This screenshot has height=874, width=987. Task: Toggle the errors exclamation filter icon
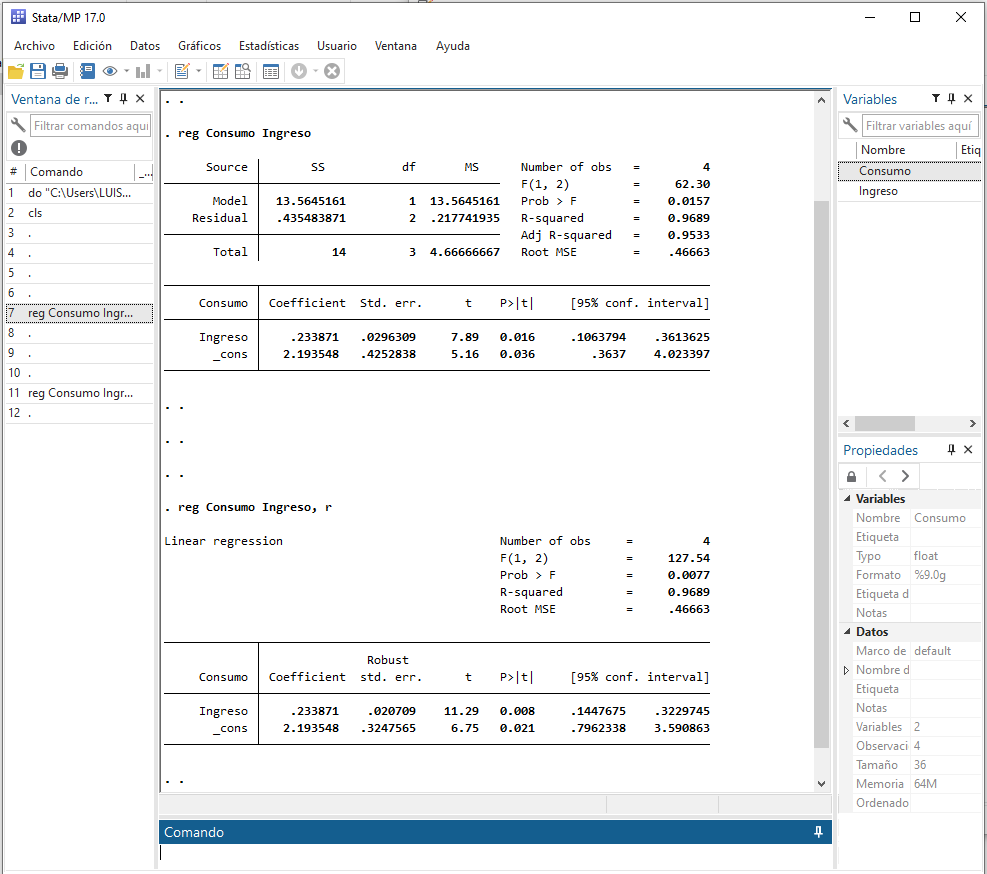[x=19, y=148]
